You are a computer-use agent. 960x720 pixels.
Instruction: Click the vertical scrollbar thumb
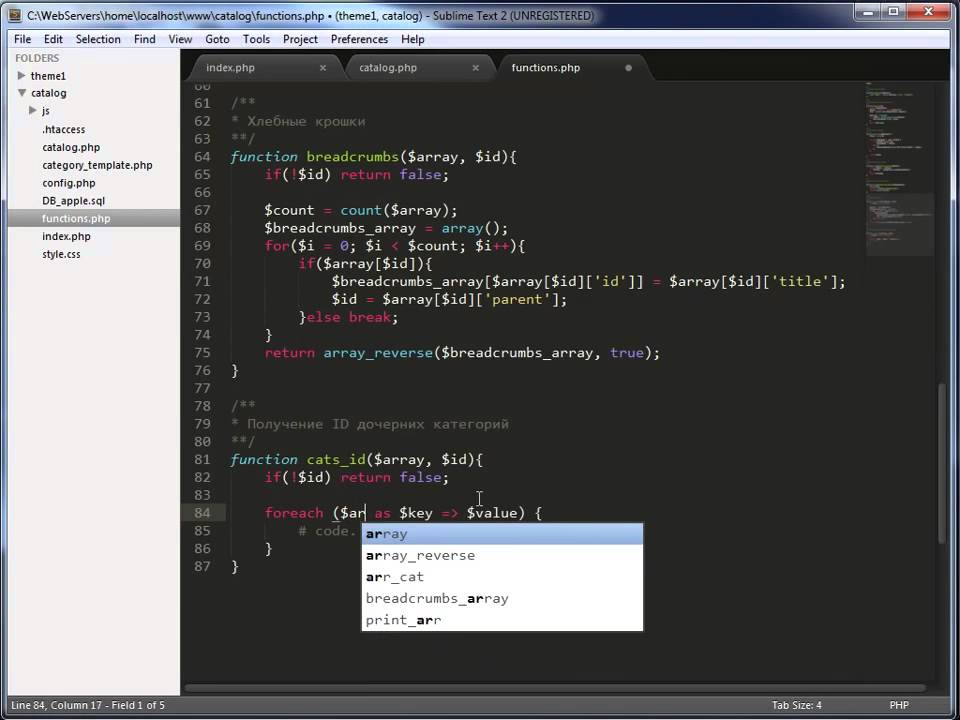coord(942,462)
